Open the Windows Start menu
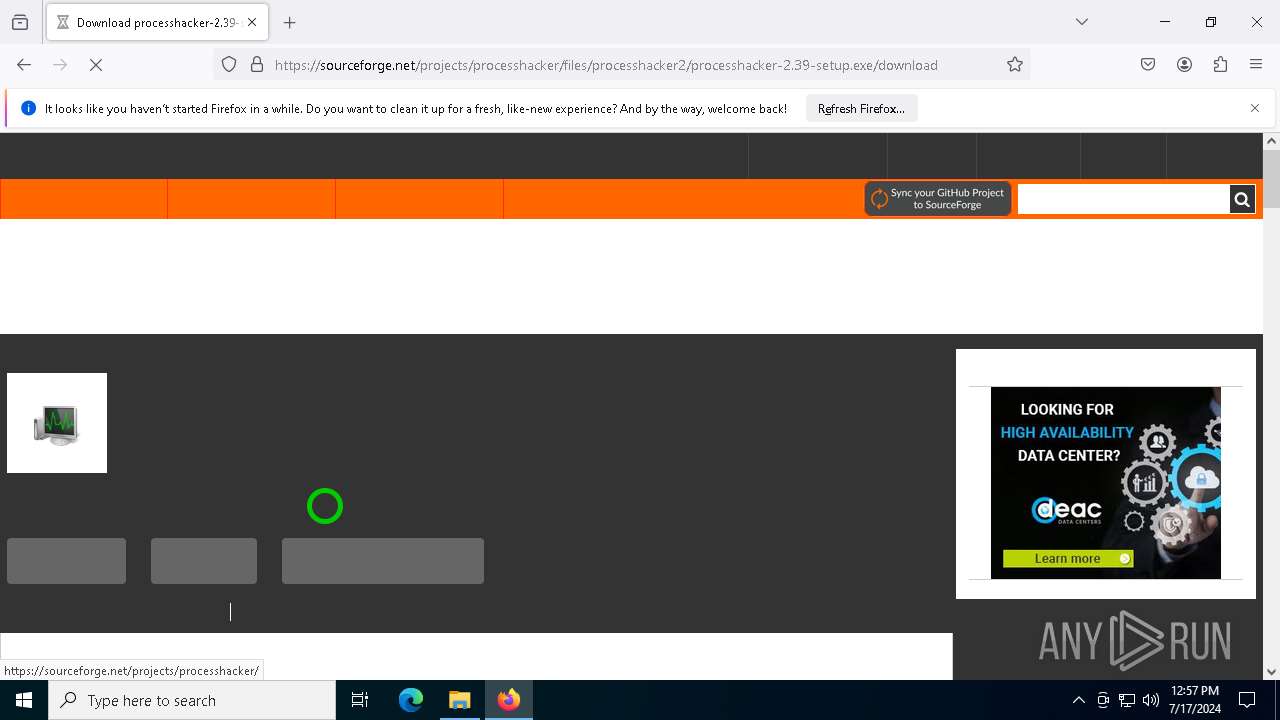This screenshot has height=720, width=1280. click(x=24, y=700)
